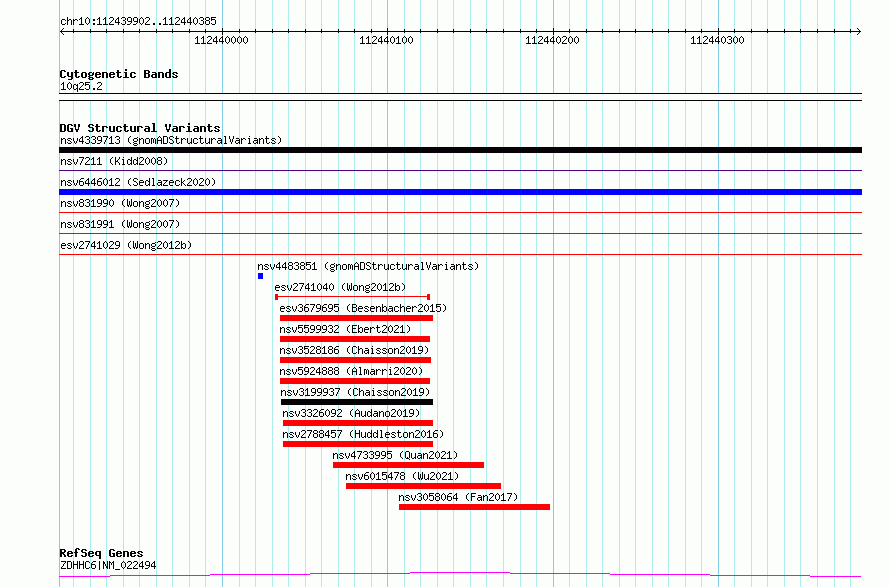Open the nsv5599932 Ebert2021 variant label
Screen dimensions: 890x587
click(x=345, y=329)
